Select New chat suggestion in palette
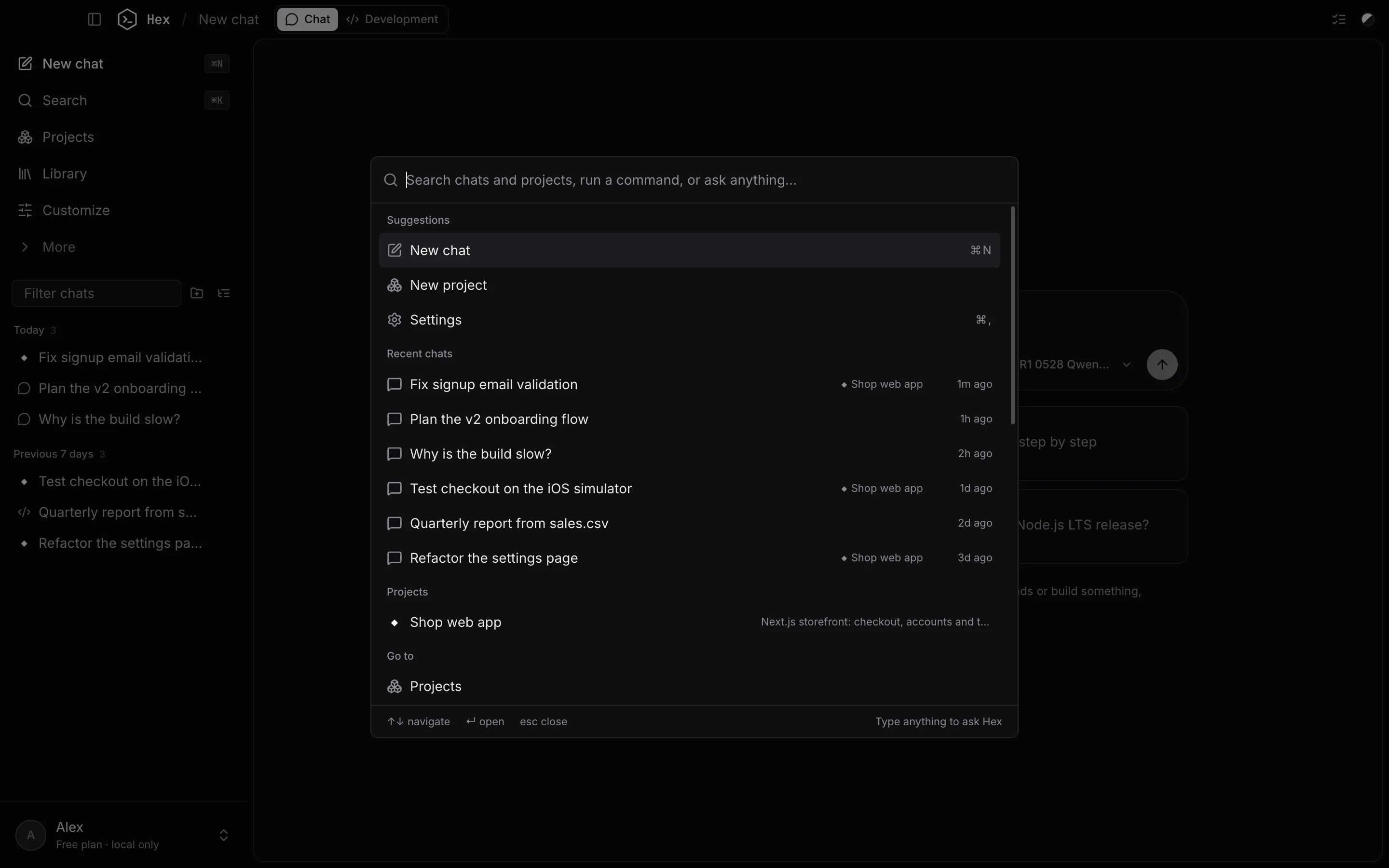 click(689, 250)
